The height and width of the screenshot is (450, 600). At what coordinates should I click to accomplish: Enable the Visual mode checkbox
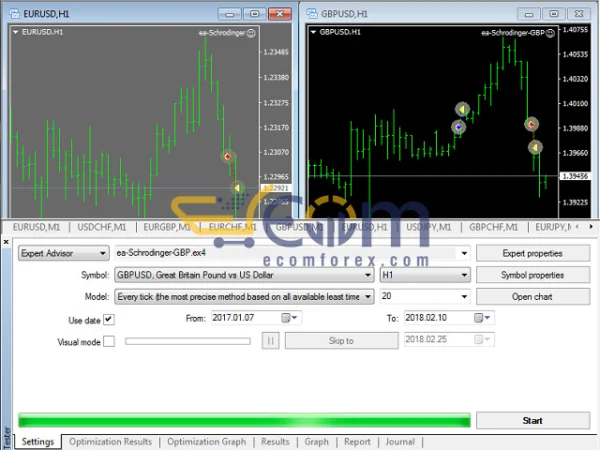click(109, 341)
